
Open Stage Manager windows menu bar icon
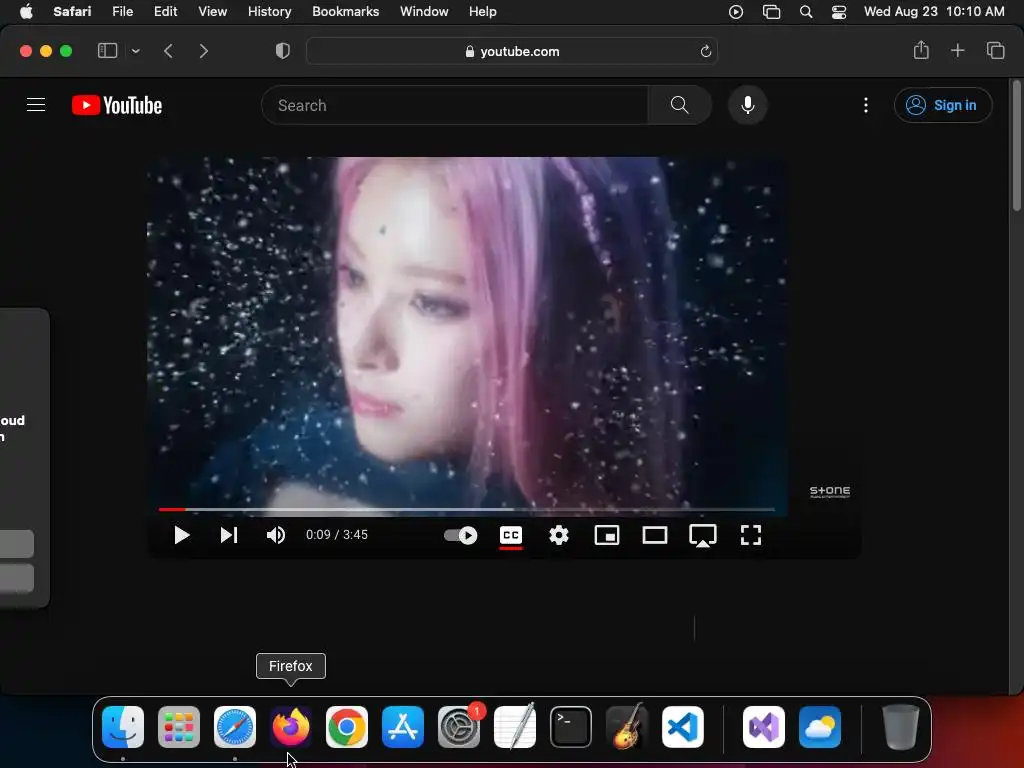pos(771,12)
